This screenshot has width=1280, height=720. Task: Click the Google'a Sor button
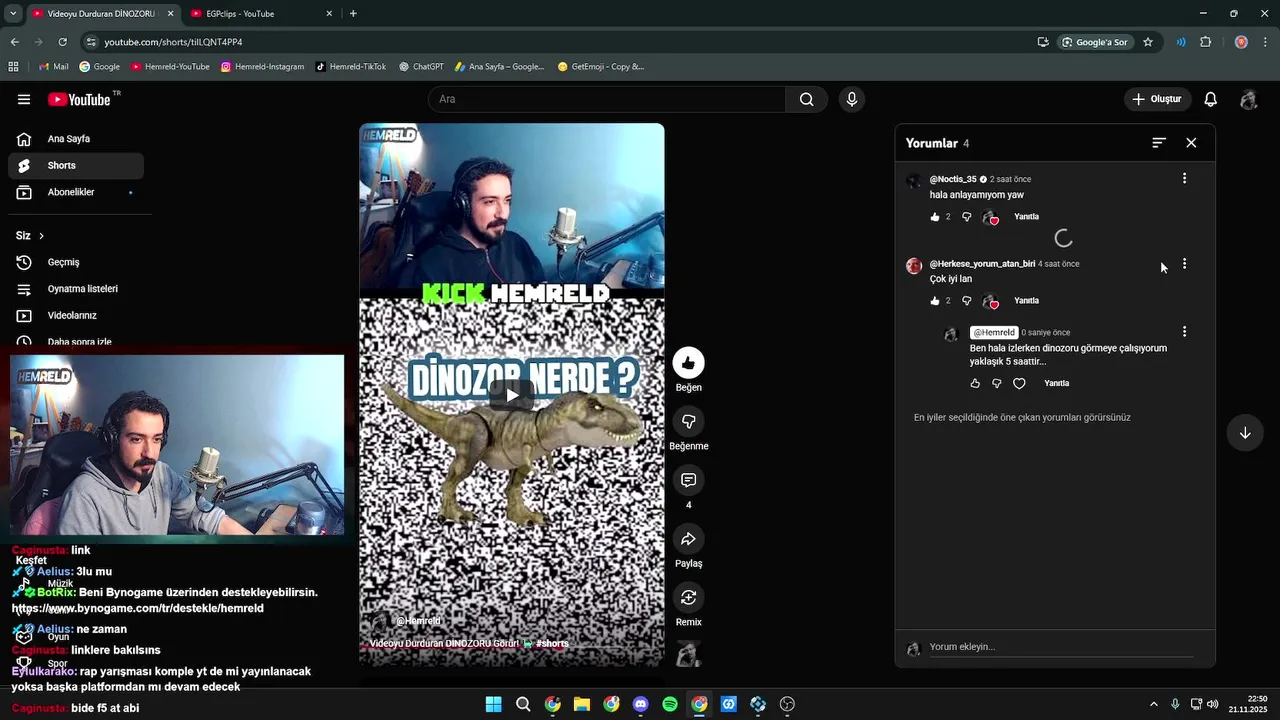pyautogui.click(x=1095, y=42)
